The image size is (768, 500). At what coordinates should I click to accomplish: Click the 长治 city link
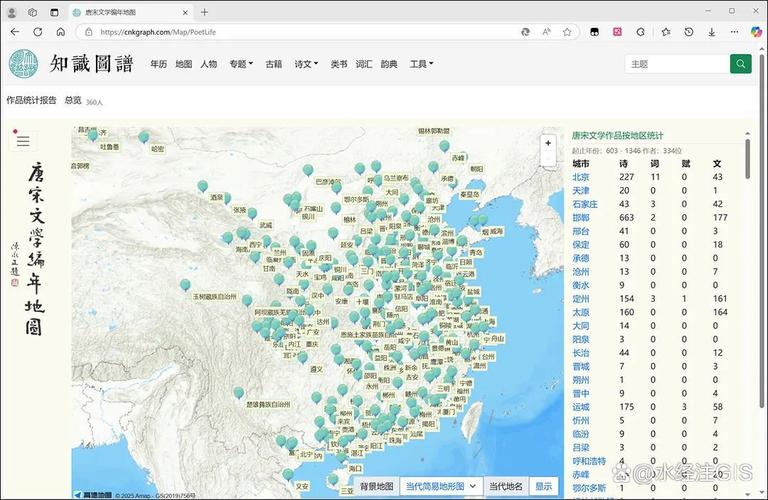581,353
